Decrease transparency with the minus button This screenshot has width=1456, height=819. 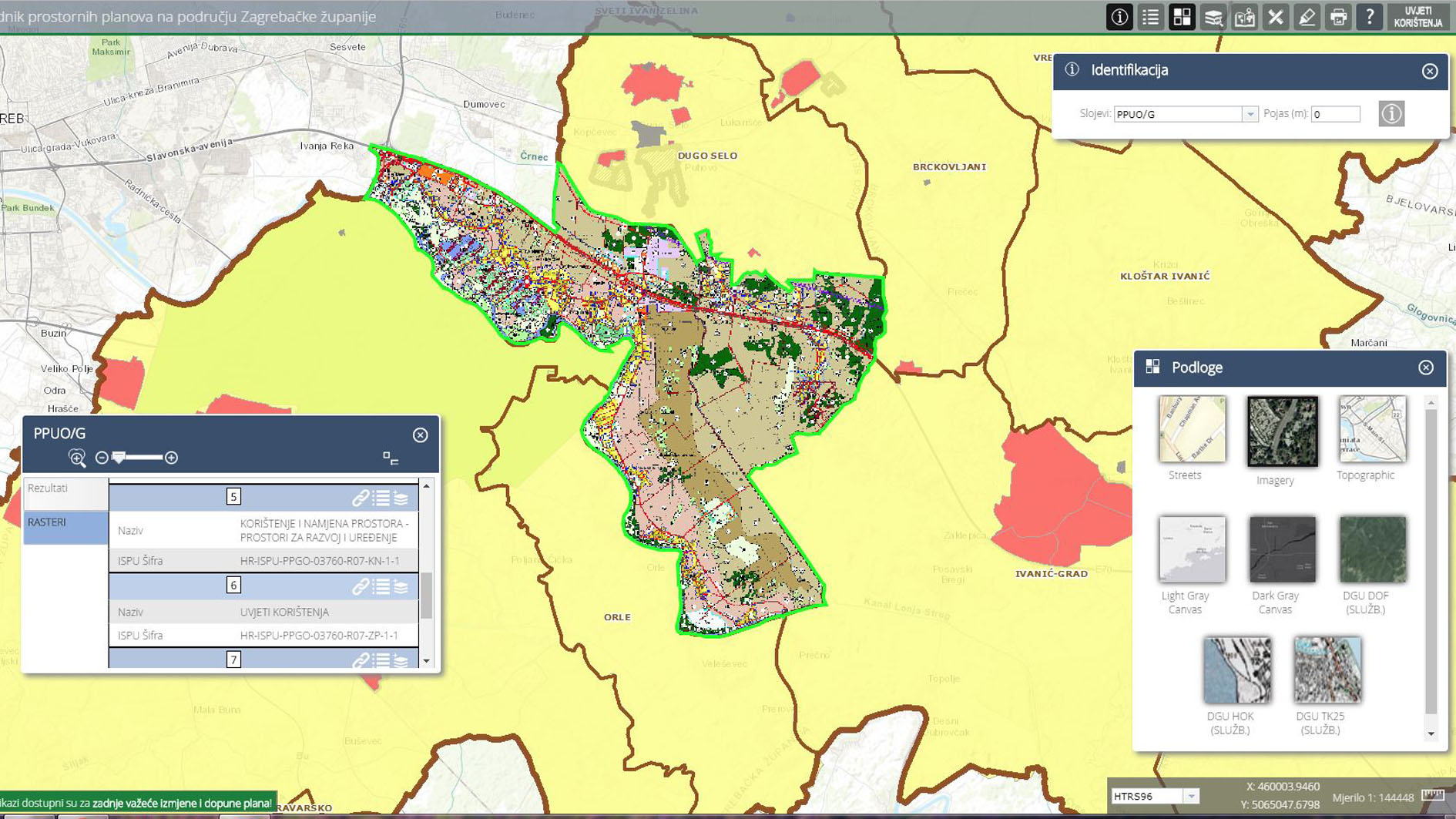(x=102, y=458)
